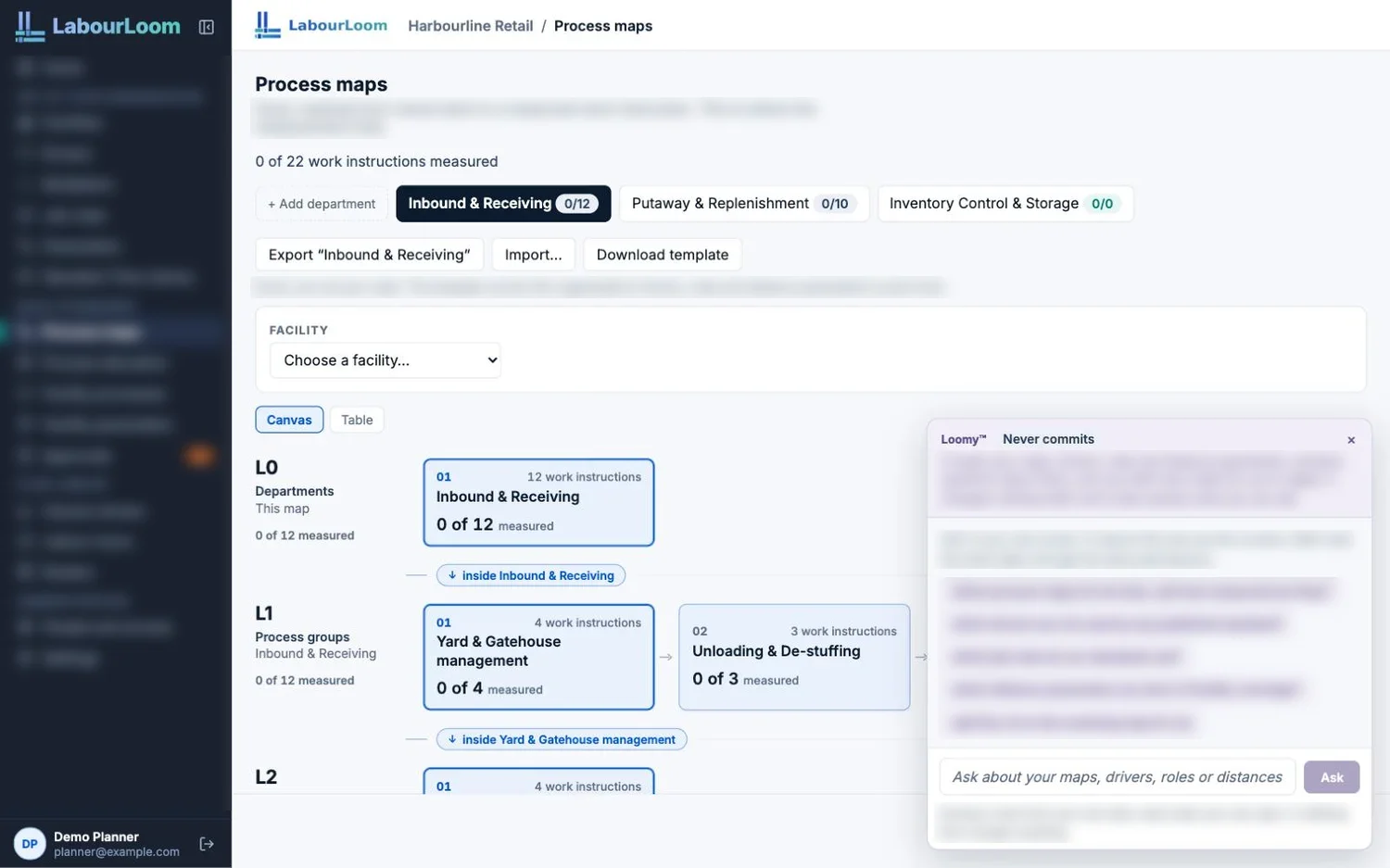This screenshot has width=1390, height=868.
Task: Select the Inbound & Receiving department tab
Action: (x=503, y=204)
